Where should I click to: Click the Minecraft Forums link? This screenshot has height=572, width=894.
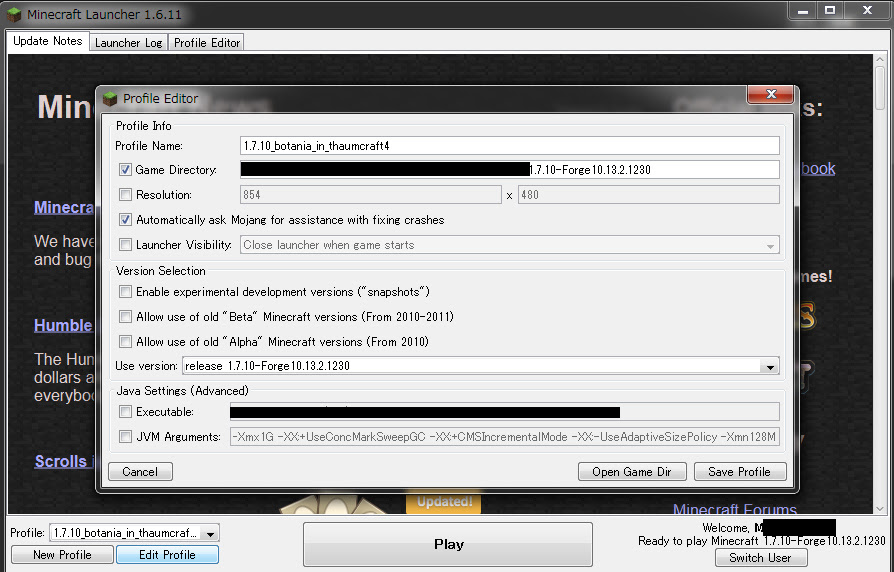coord(734,509)
